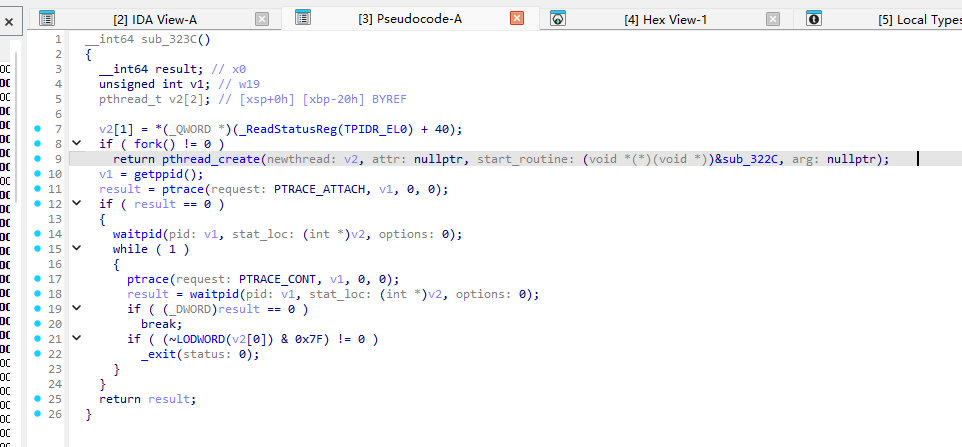Click the break statement on line 20
The height and width of the screenshot is (447, 962).
[161, 324]
